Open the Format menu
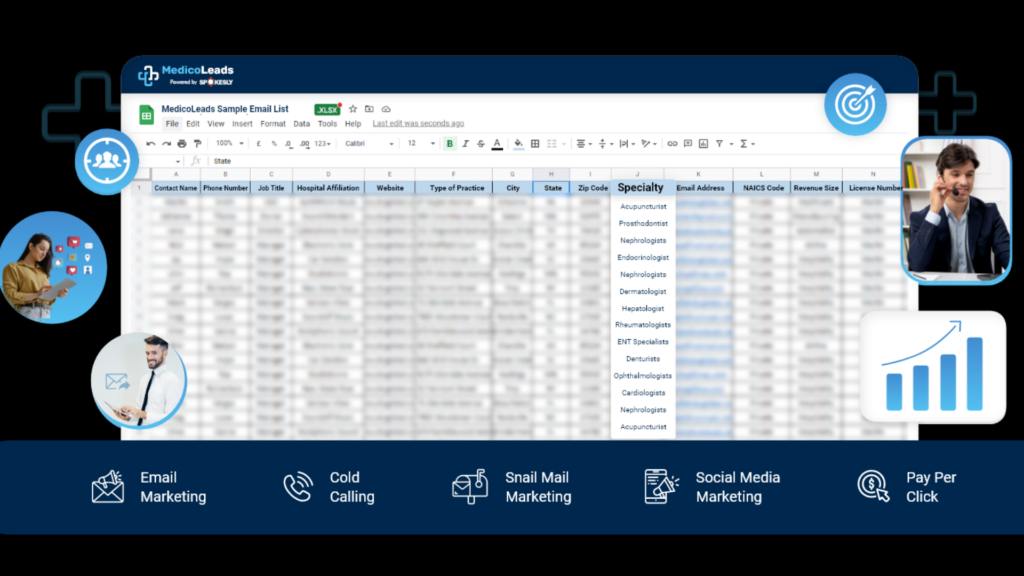This screenshot has width=1024, height=576. [x=273, y=123]
